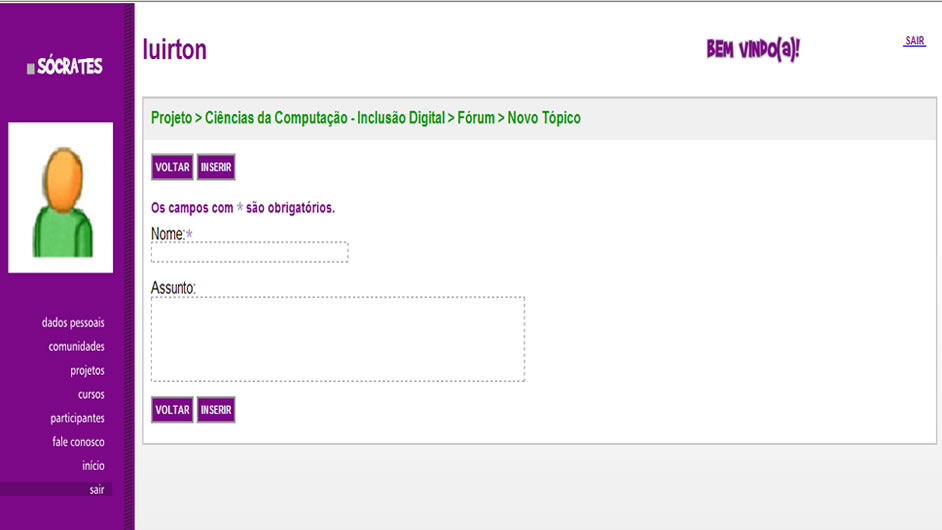942x530 pixels.
Task: Open cursos in sidebar menu
Action: click(91, 395)
